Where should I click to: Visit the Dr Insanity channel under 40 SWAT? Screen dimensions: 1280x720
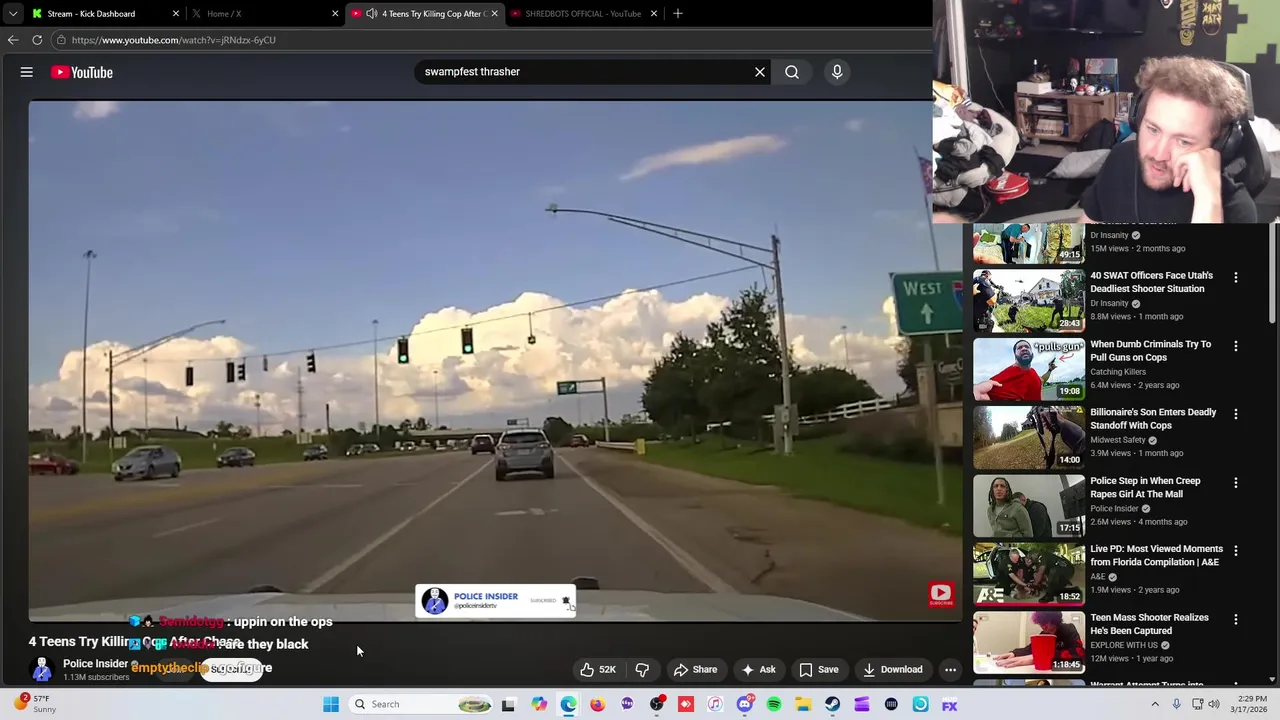coord(1109,303)
